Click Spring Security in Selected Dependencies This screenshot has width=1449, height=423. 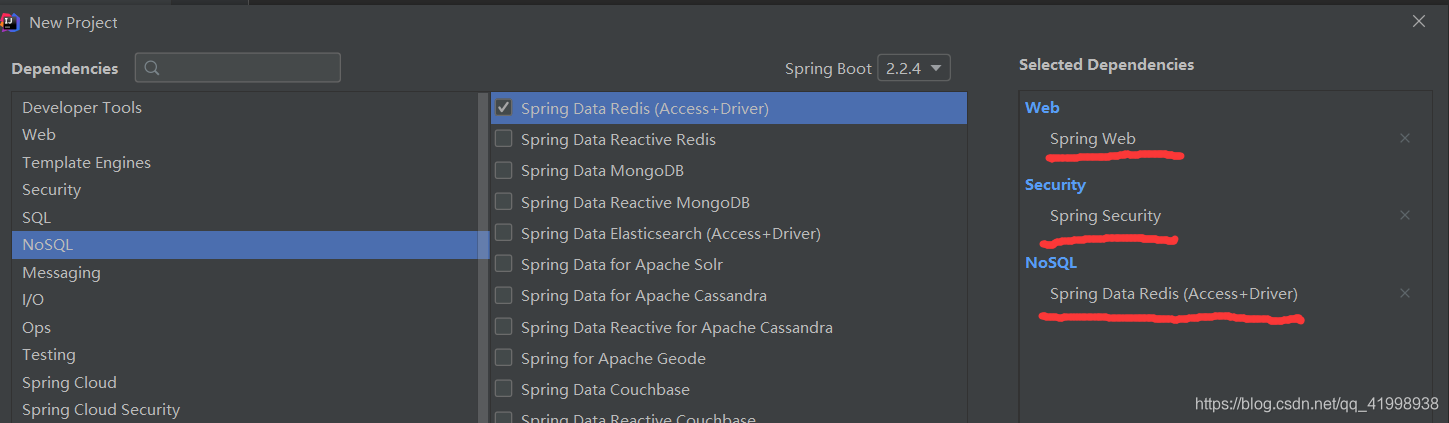click(x=1105, y=215)
